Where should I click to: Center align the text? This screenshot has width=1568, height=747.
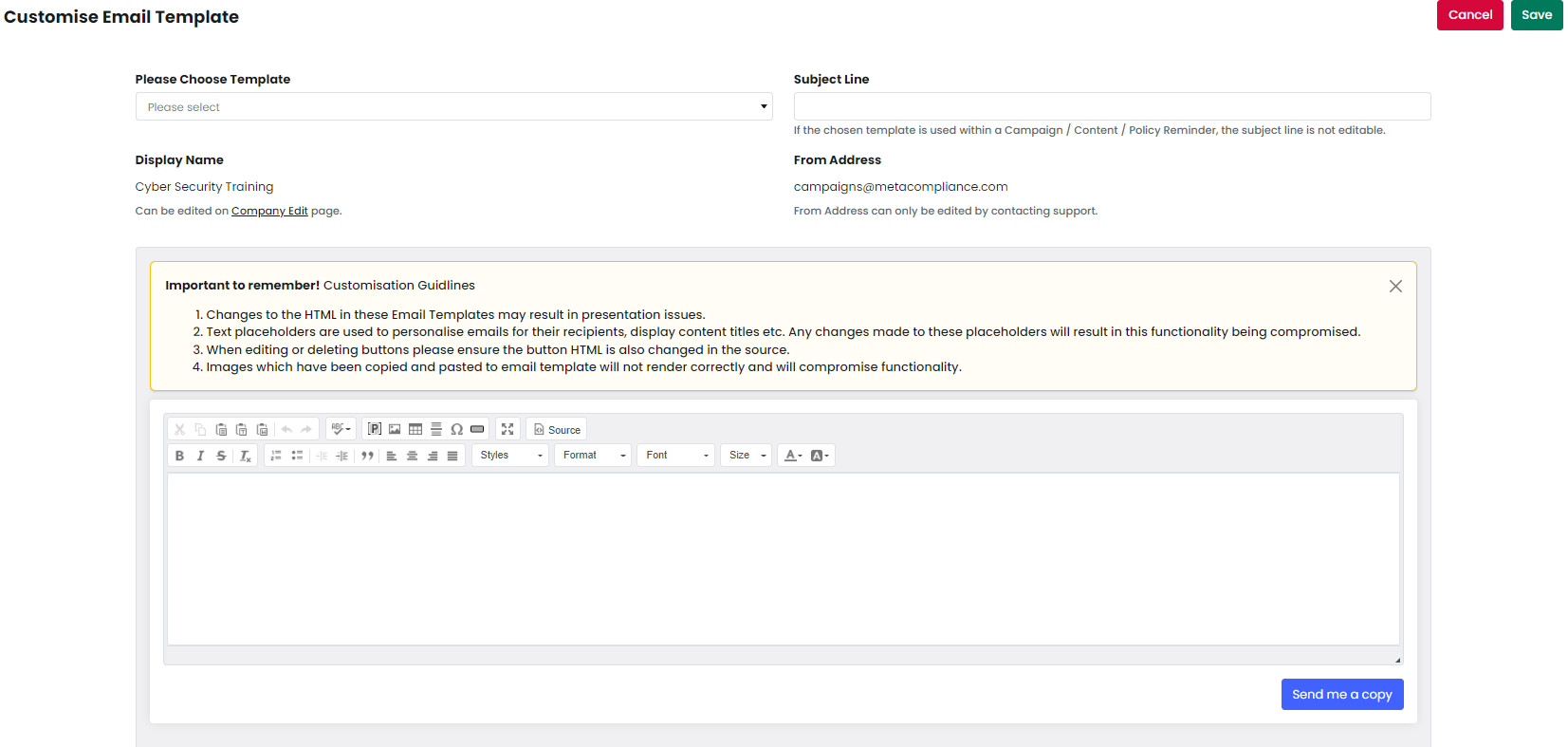[412, 456]
